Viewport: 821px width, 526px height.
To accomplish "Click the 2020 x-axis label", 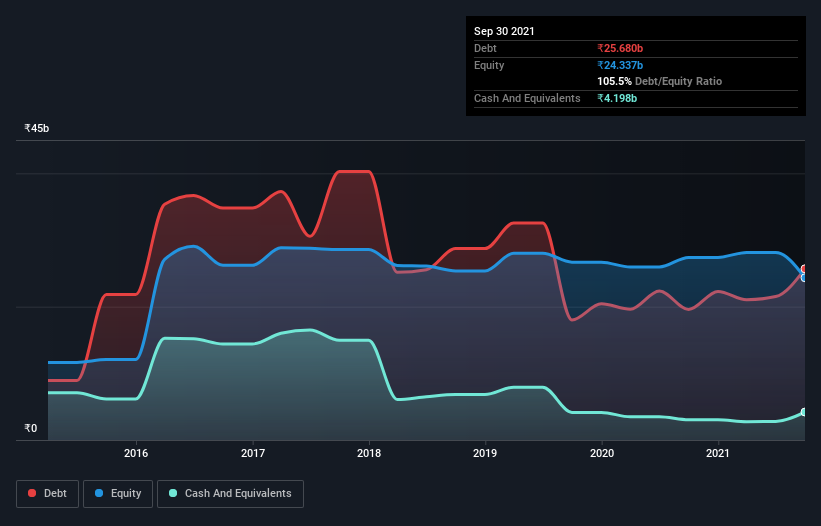I will pos(602,453).
